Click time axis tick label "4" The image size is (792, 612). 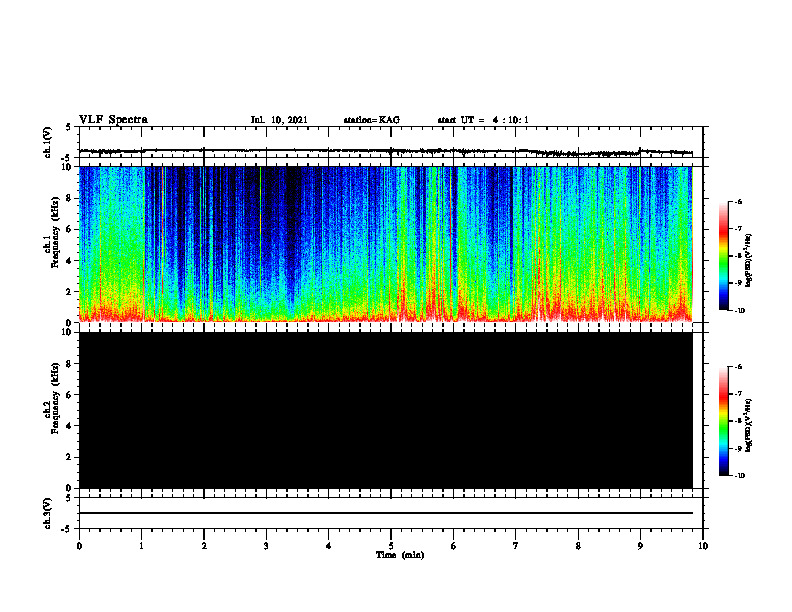coord(329,546)
